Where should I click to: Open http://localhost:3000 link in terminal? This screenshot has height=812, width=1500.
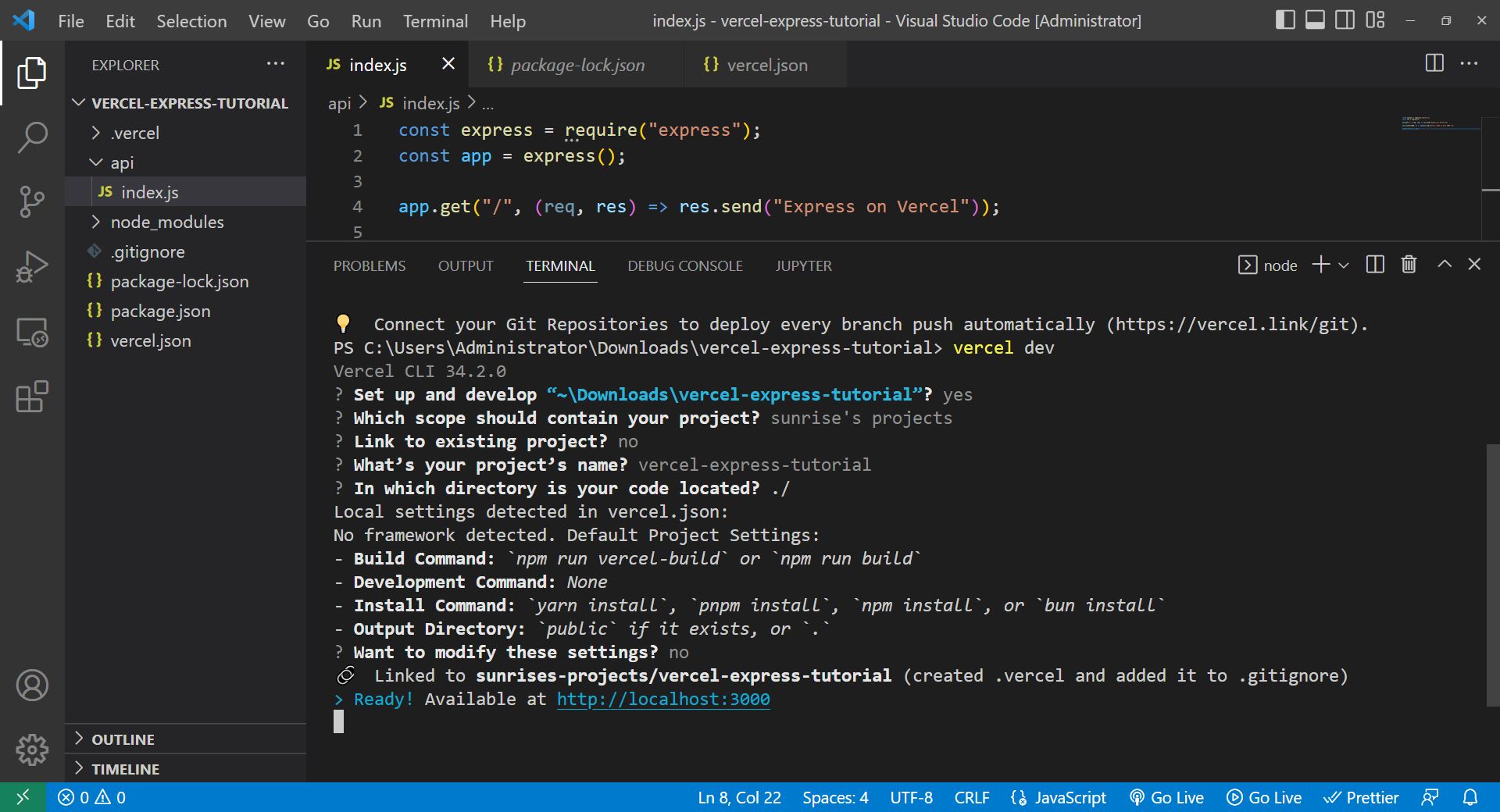coord(663,699)
